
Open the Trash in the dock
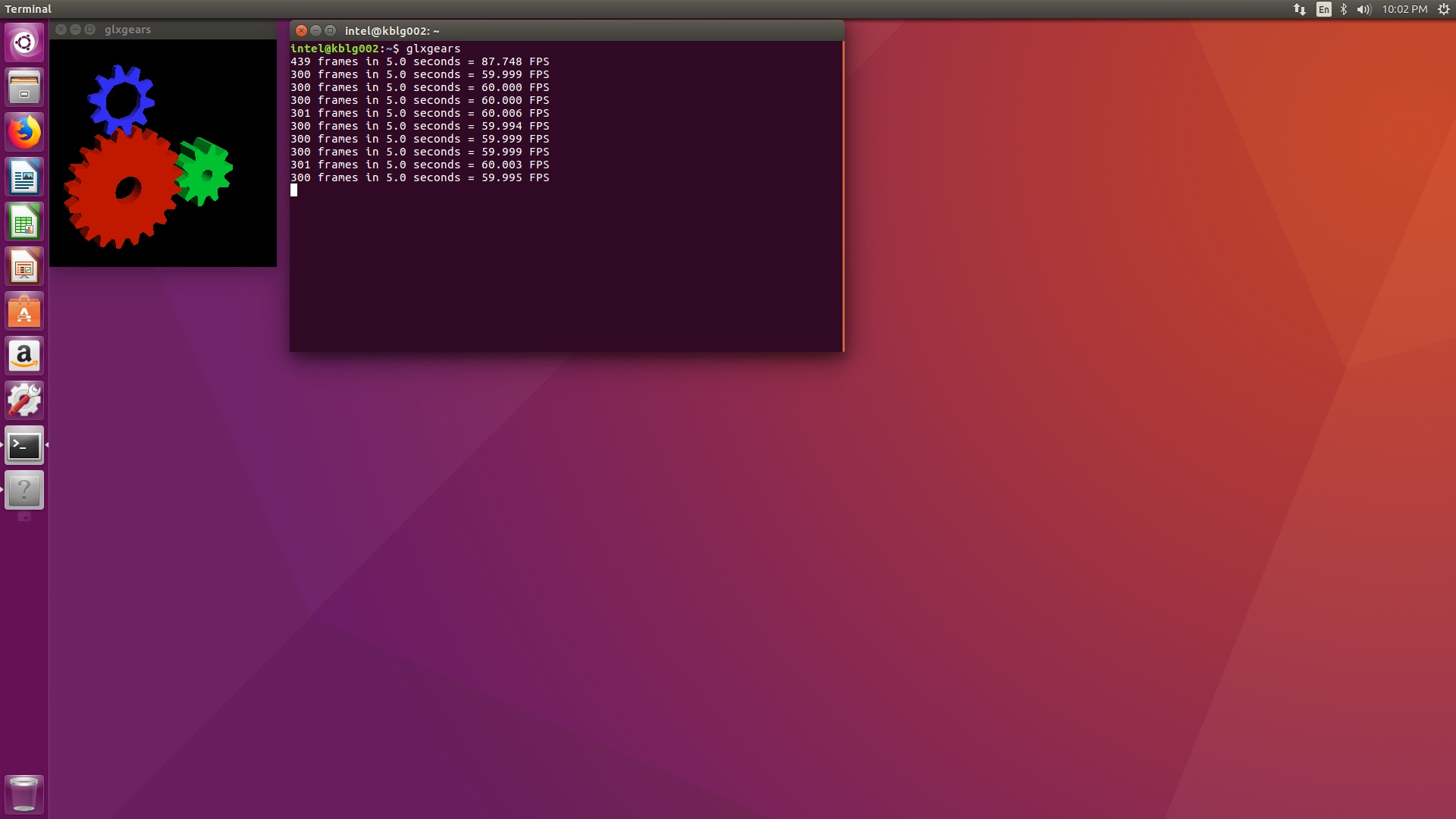(x=24, y=794)
